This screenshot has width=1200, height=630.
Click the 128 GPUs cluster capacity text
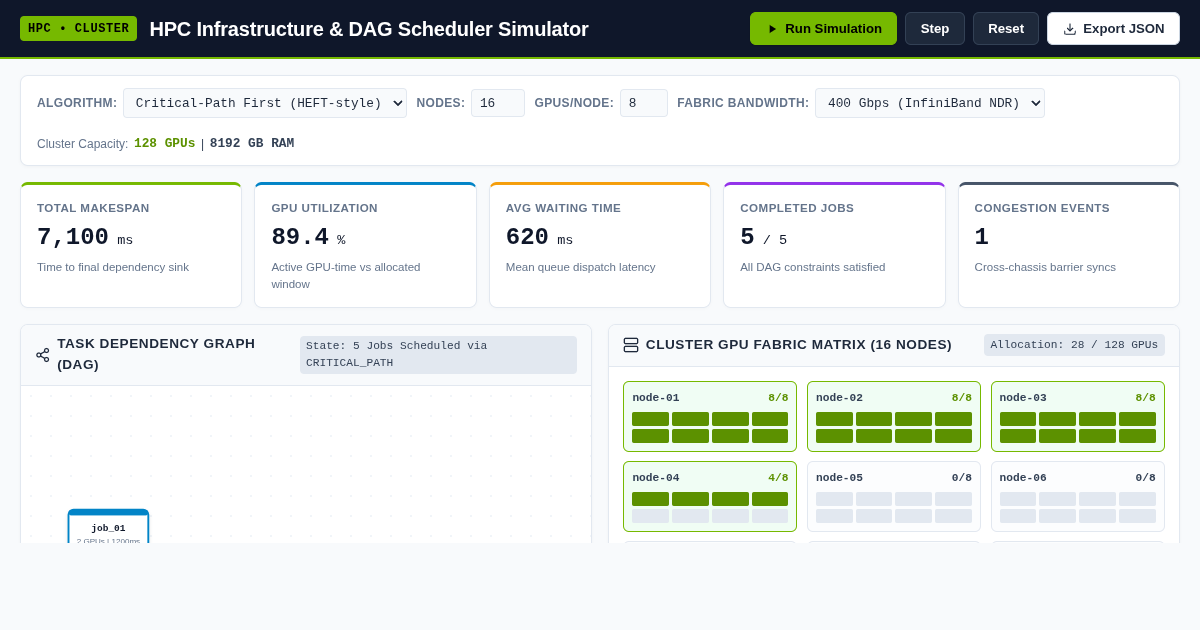pos(165,143)
